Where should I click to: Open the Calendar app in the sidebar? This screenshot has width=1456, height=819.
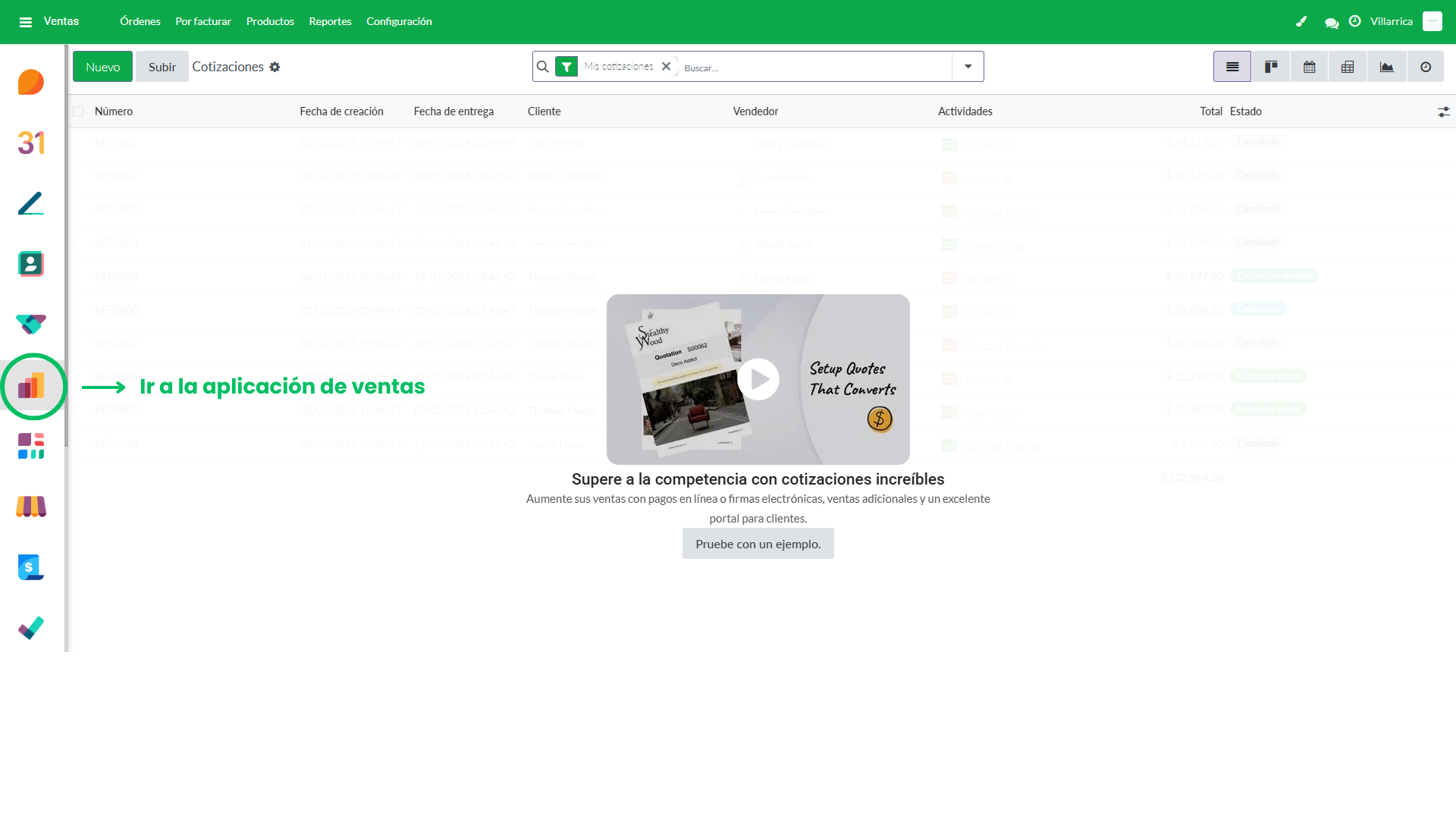click(30, 143)
